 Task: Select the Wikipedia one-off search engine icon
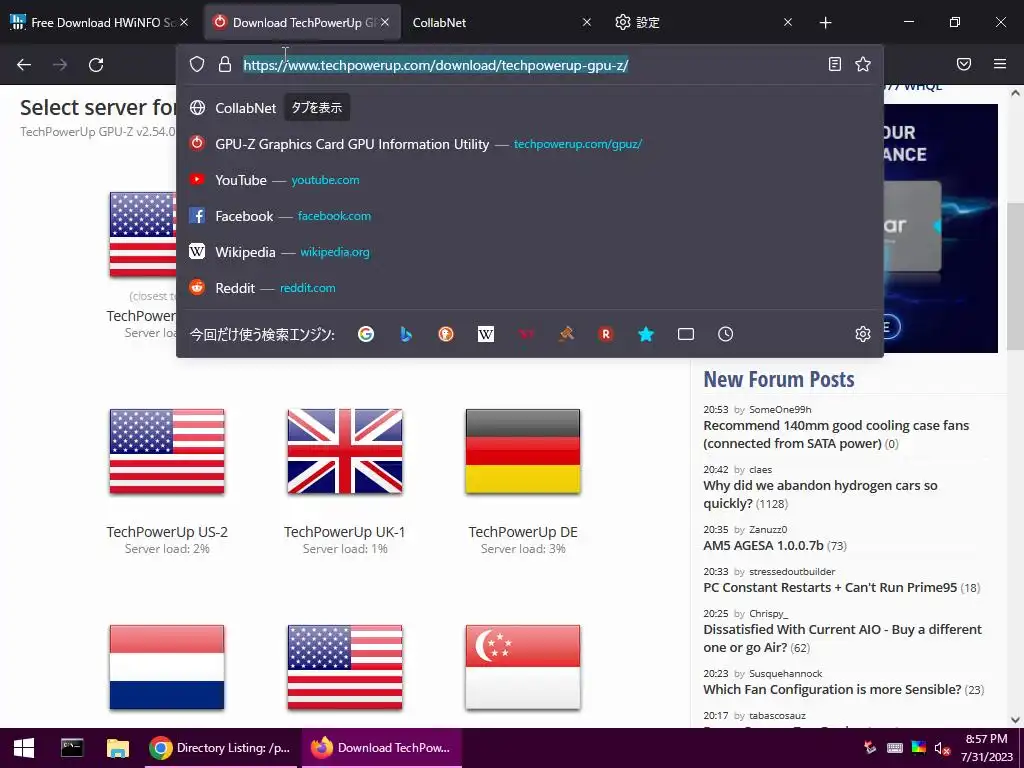coord(486,334)
